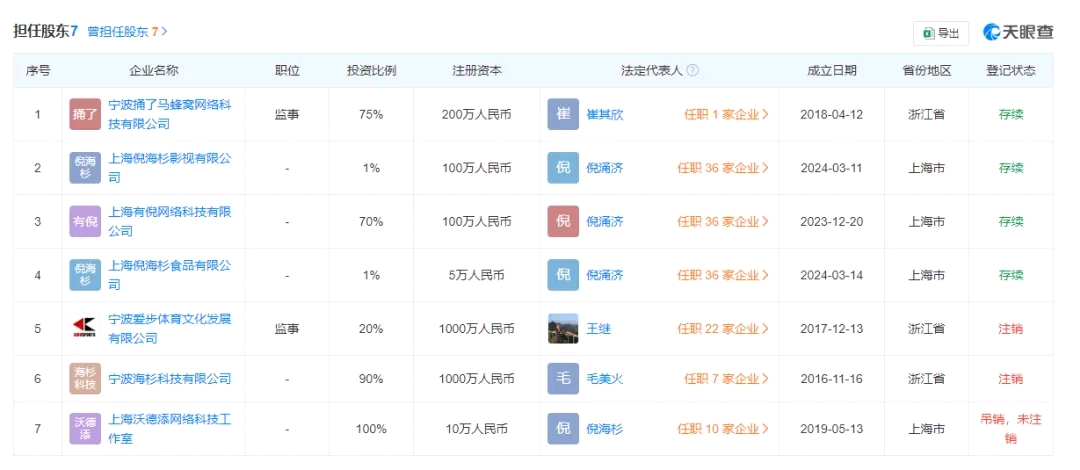Click the 海杉科技 company logo icon
The height and width of the screenshot is (470, 1080).
(x=85, y=378)
